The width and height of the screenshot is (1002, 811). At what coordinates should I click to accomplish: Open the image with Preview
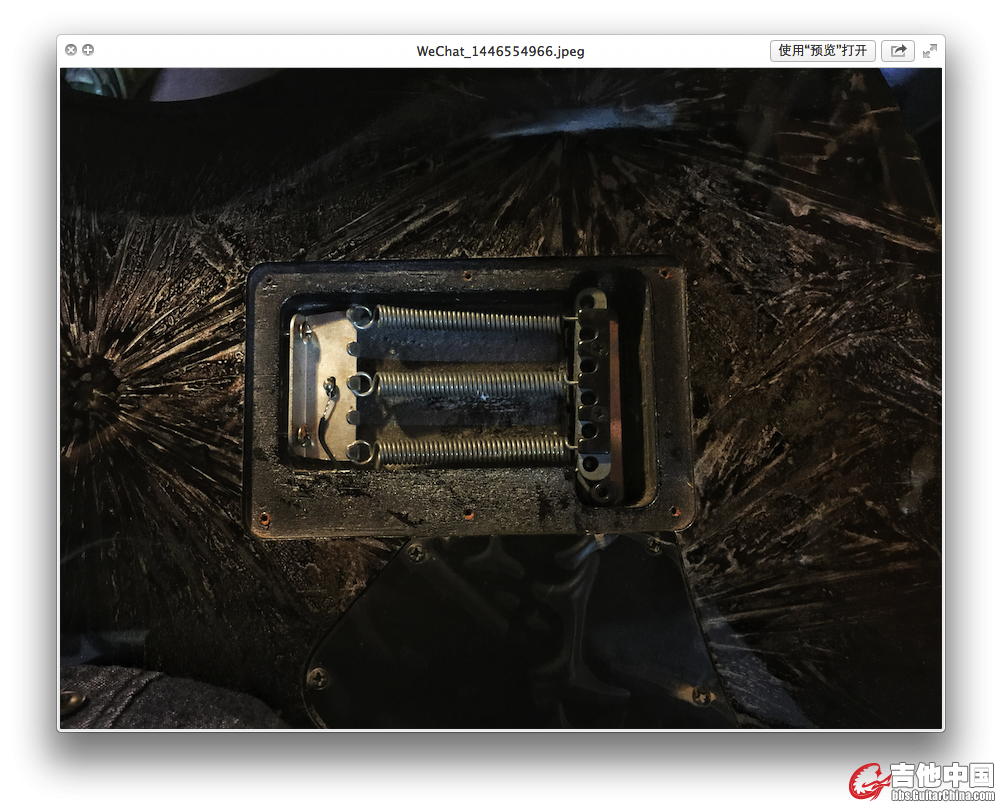[822, 50]
